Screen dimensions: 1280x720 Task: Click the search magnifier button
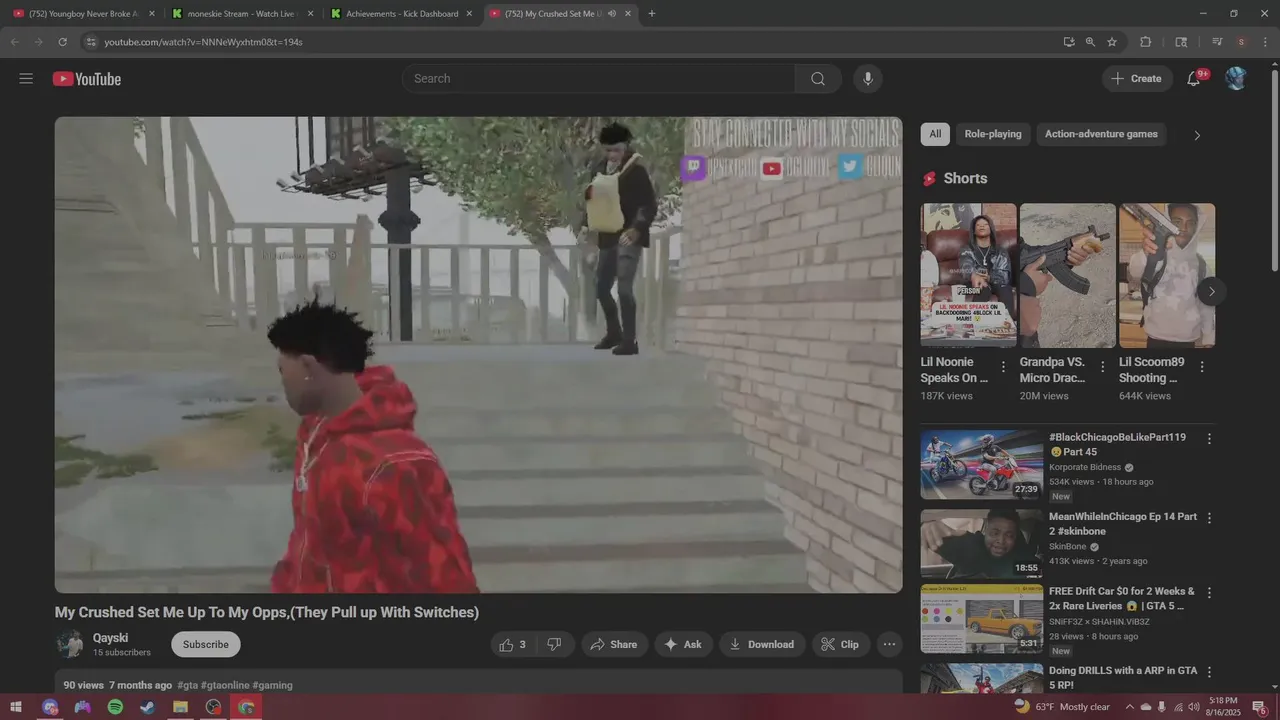coord(818,79)
